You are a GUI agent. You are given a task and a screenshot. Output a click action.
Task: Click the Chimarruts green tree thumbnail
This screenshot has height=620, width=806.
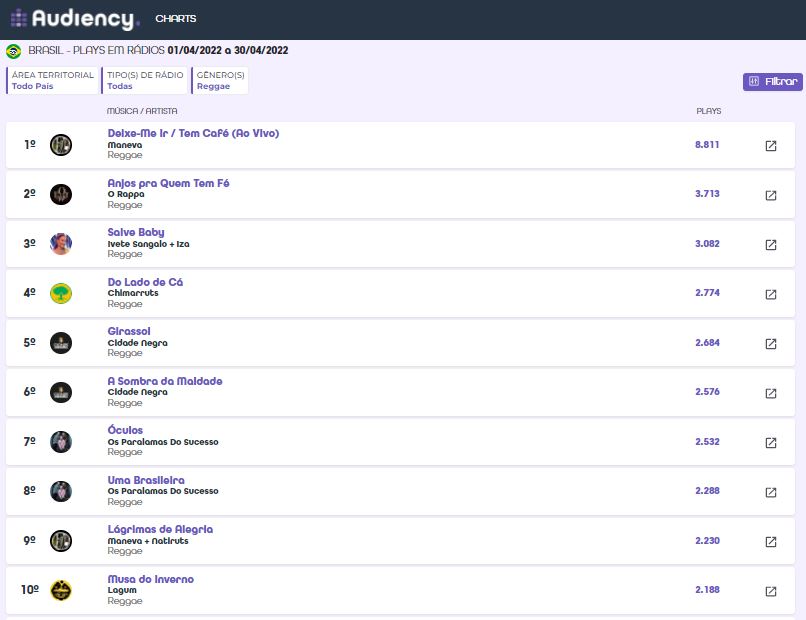click(61, 293)
